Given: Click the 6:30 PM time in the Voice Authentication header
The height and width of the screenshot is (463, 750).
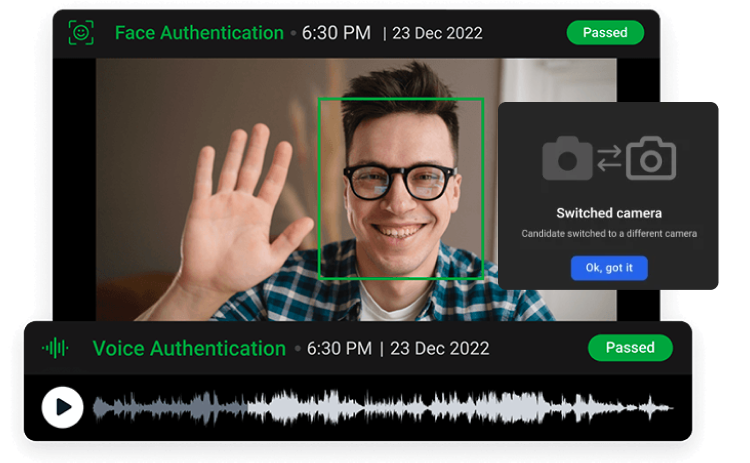Looking at the screenshot, I should coord(339,348).
